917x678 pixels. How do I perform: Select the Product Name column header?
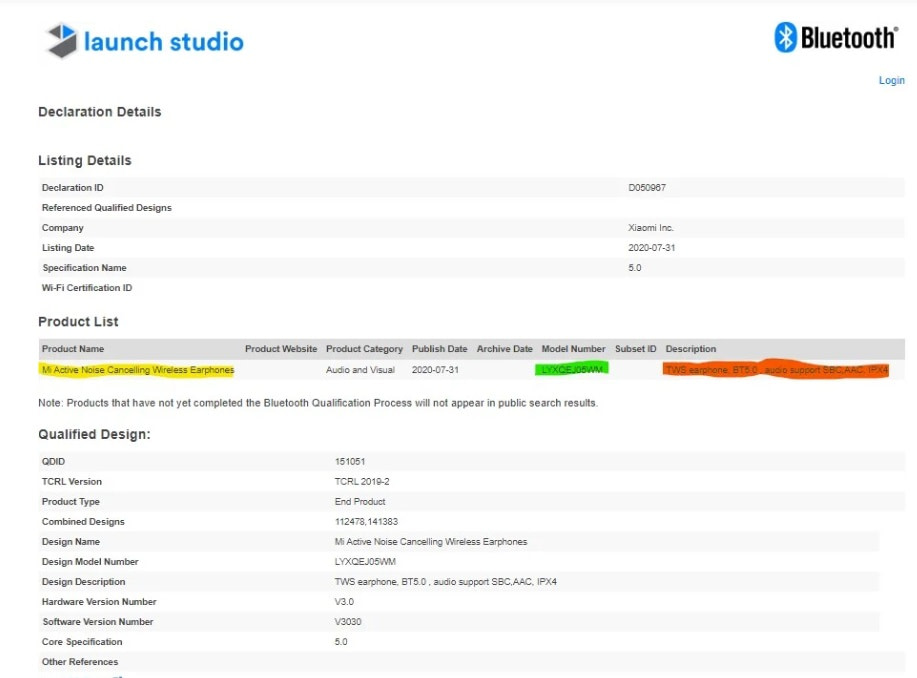[73, 349]
